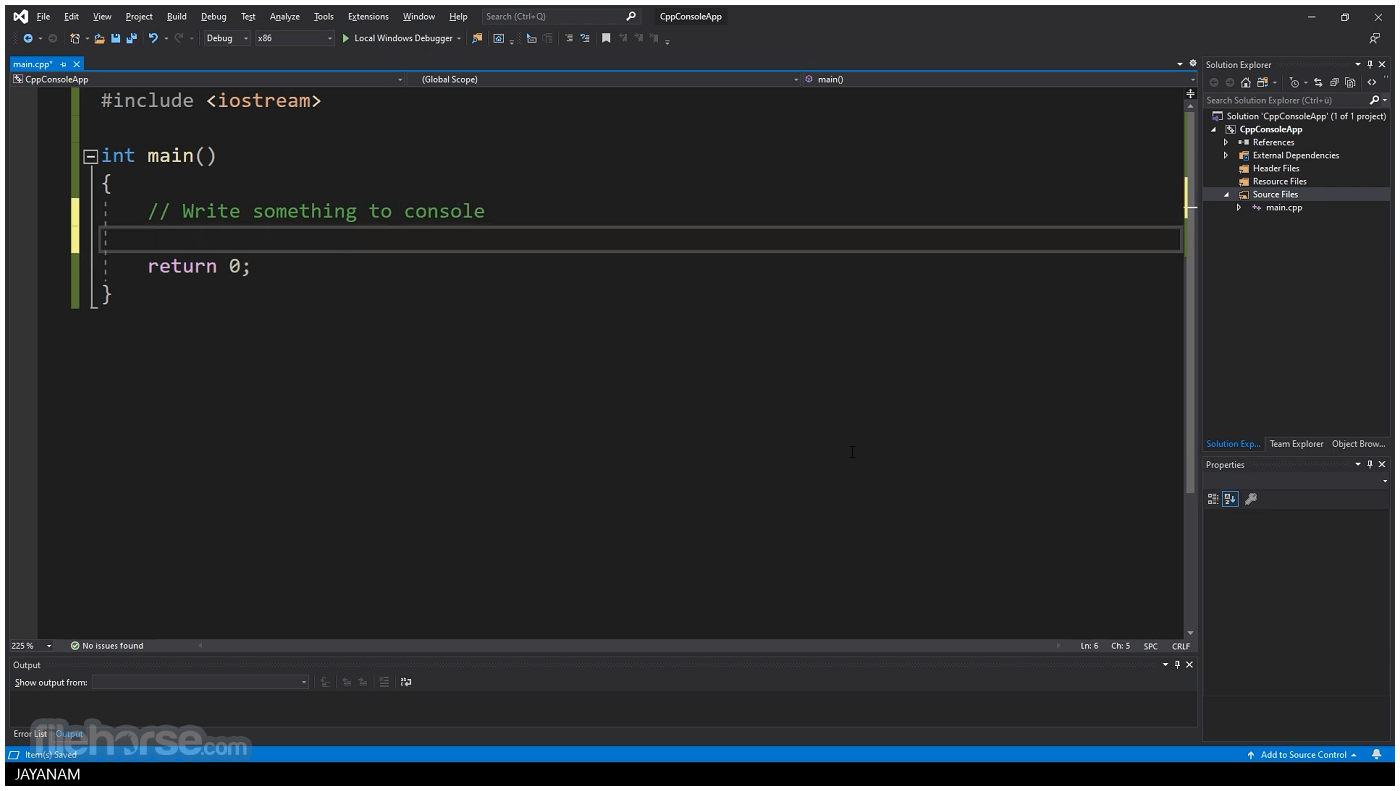1400x791 pixels.
Task: Click the Toggle Bookmark flag icon
Action: coord(606,38)
